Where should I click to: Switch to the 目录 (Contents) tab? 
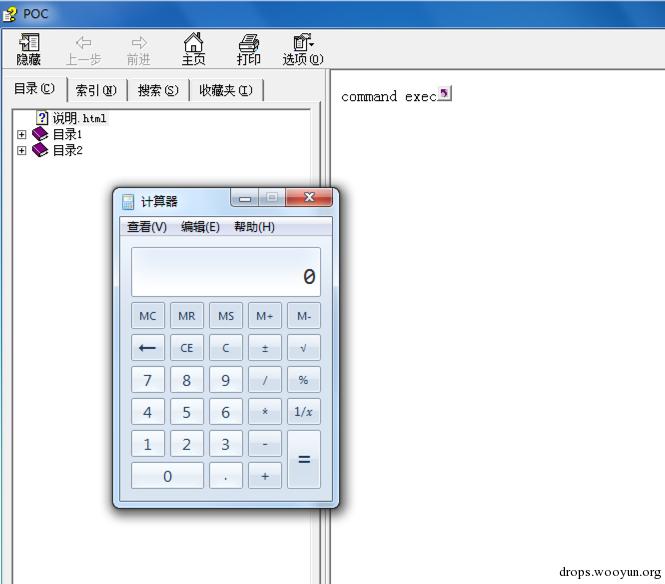click(34, 89)
